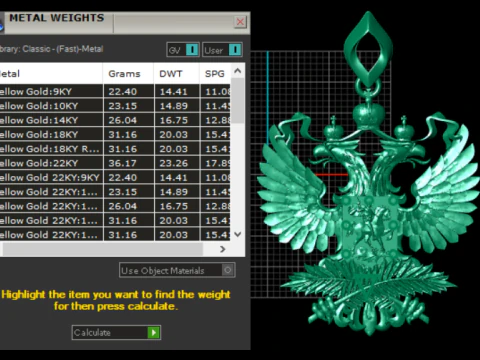Click the Calculate button label
Image resolution: width=480 pixels, height=360 pixels.
[92, 332]
